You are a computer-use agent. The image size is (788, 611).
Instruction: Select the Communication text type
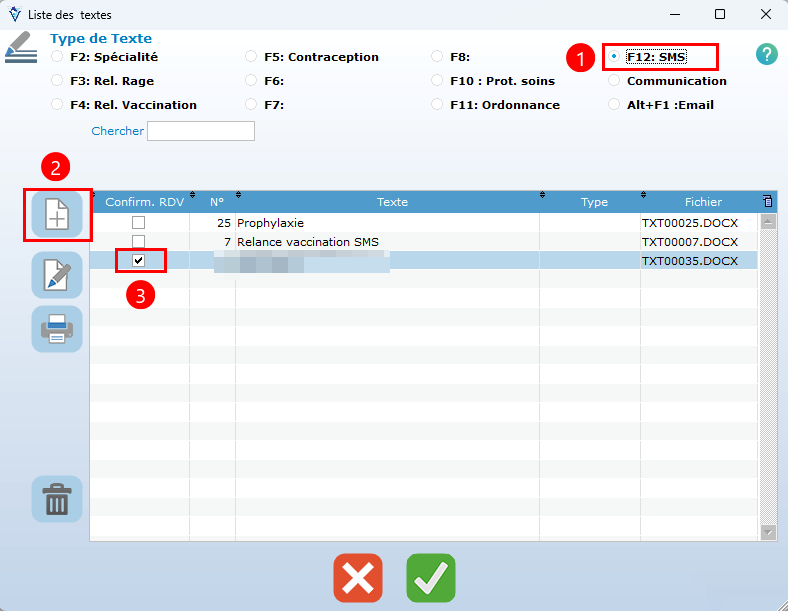[x=614, y=80]
